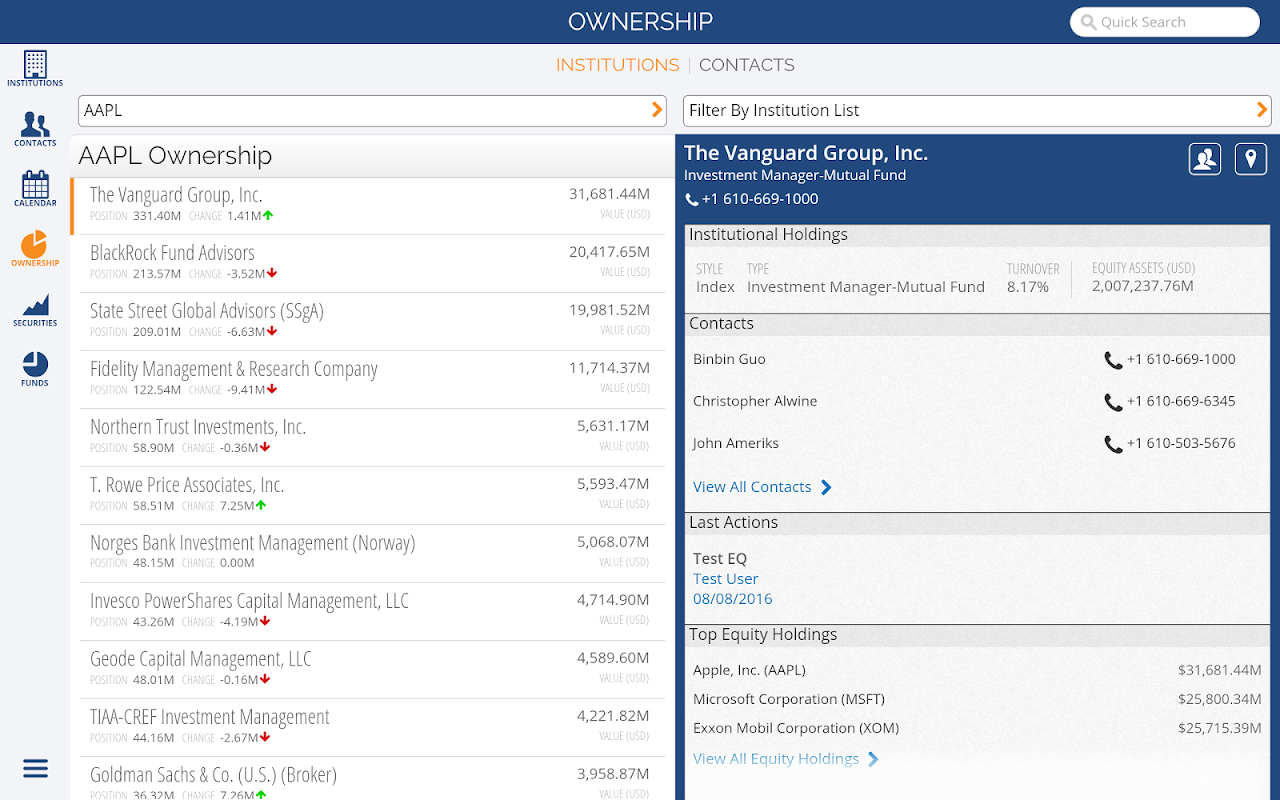Click Microsoft Corporation (MSFT) holding
The image size is (1280, 800).
click(789, 699)
